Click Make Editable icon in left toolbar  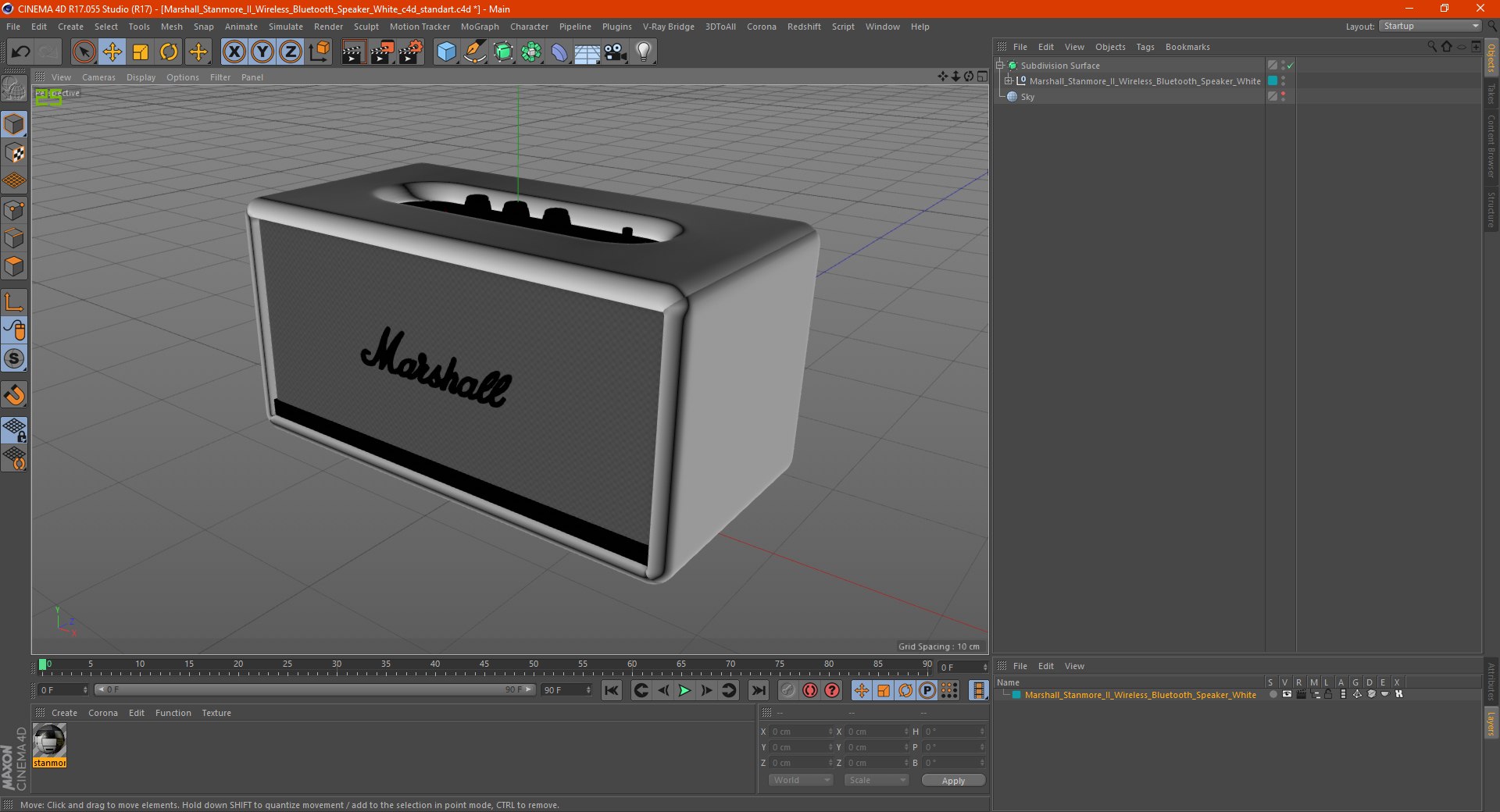(14, 88)
